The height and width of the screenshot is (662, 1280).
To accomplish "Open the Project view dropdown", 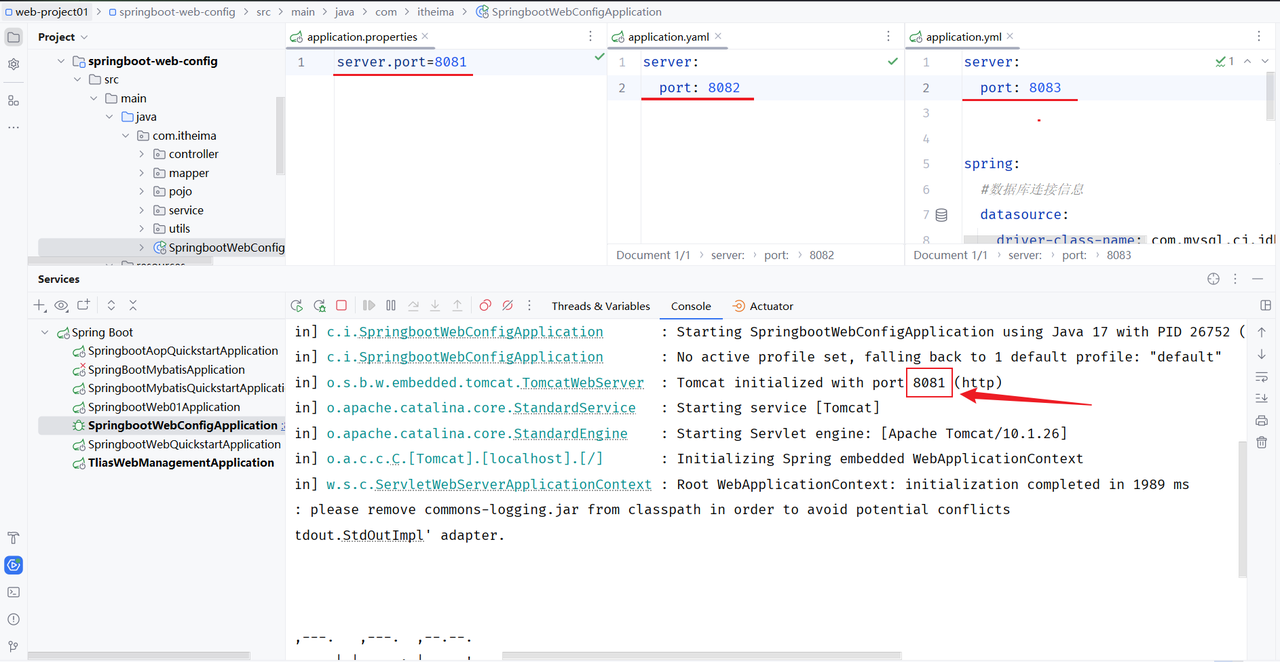I will [x=63, y=37].
